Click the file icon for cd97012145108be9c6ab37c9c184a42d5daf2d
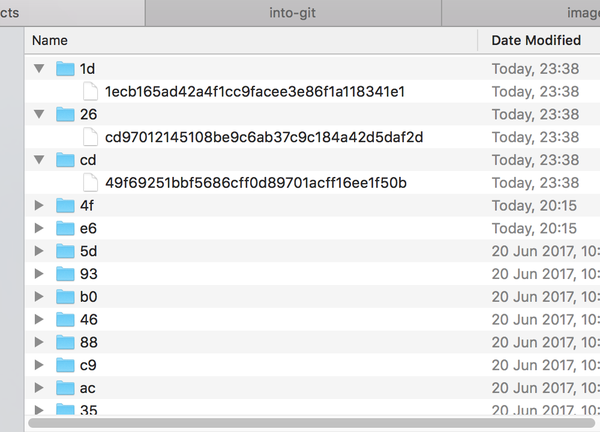 pyautogui.click(x=91, y=137)
